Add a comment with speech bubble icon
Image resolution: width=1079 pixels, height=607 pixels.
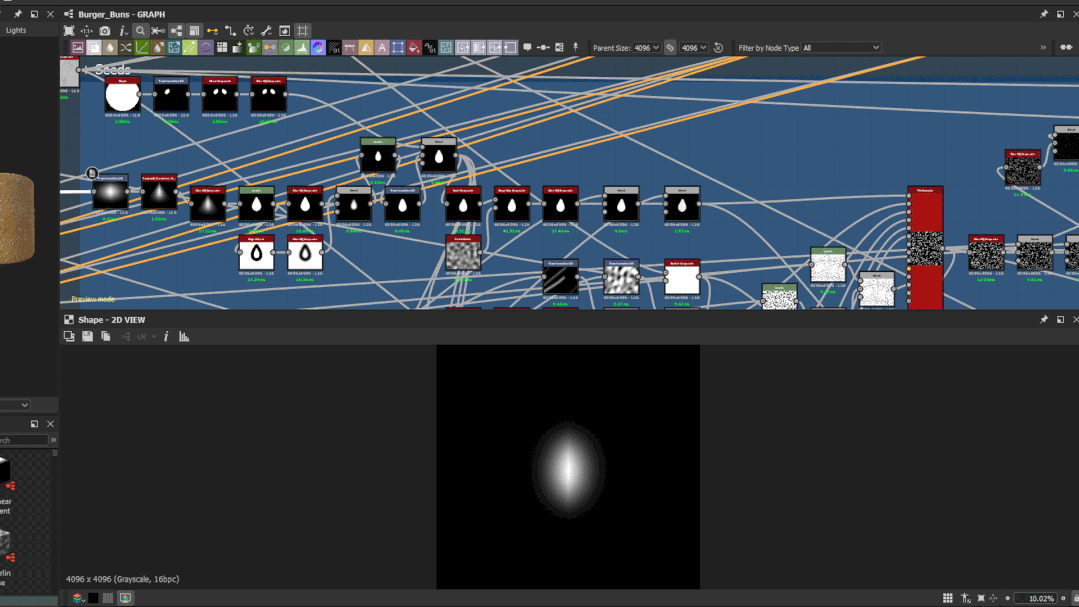tap(527, 47)
